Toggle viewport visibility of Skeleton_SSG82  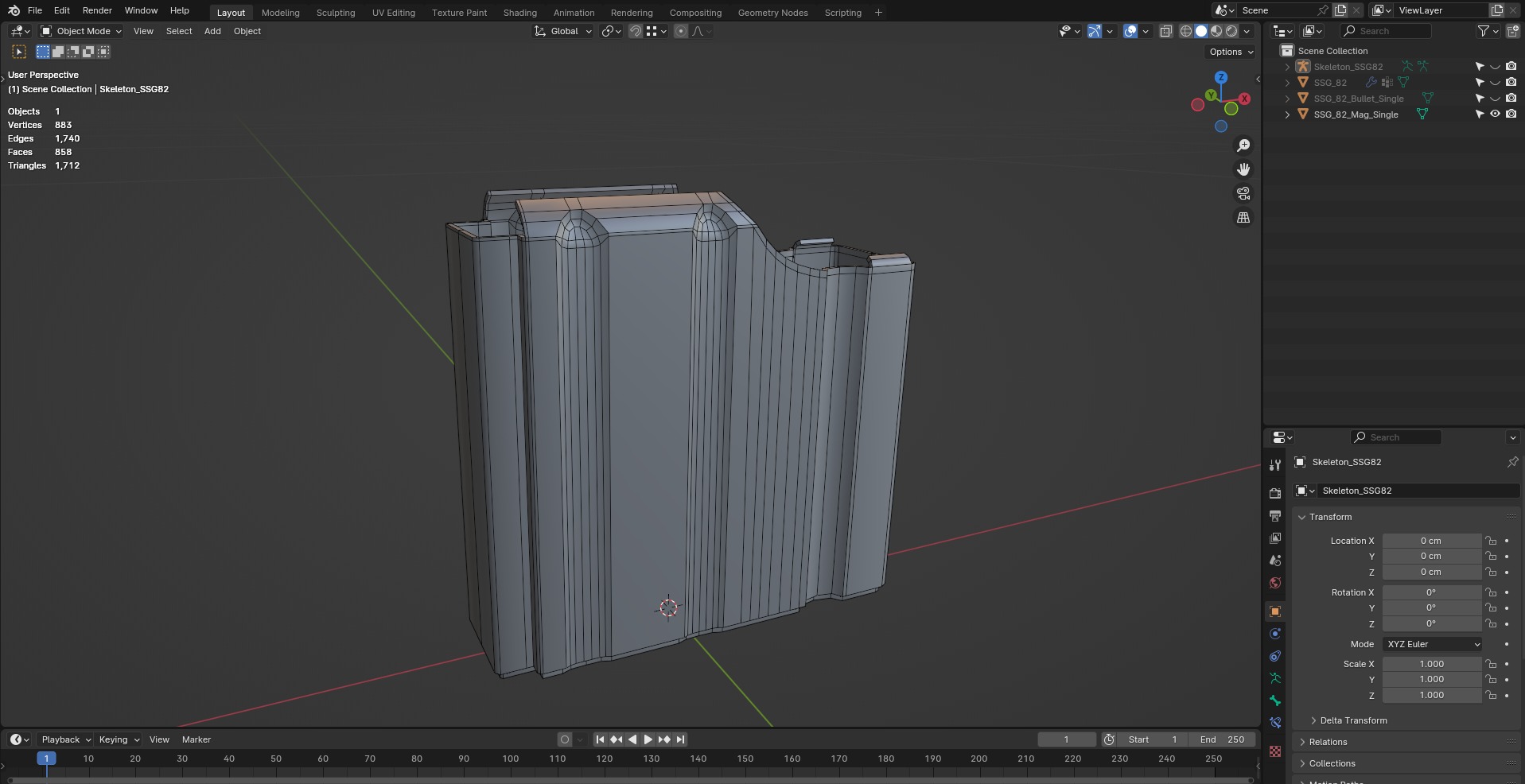(x=1495, y=67)
